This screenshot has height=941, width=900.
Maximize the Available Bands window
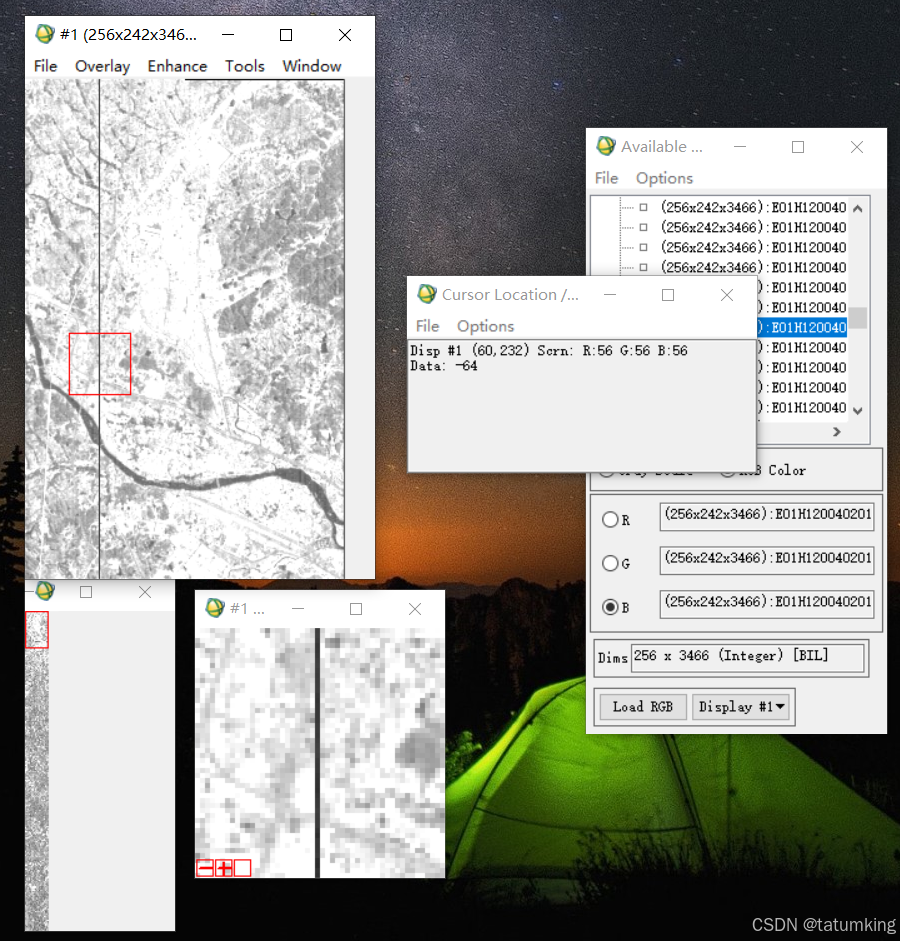click(x=798, y=147)
